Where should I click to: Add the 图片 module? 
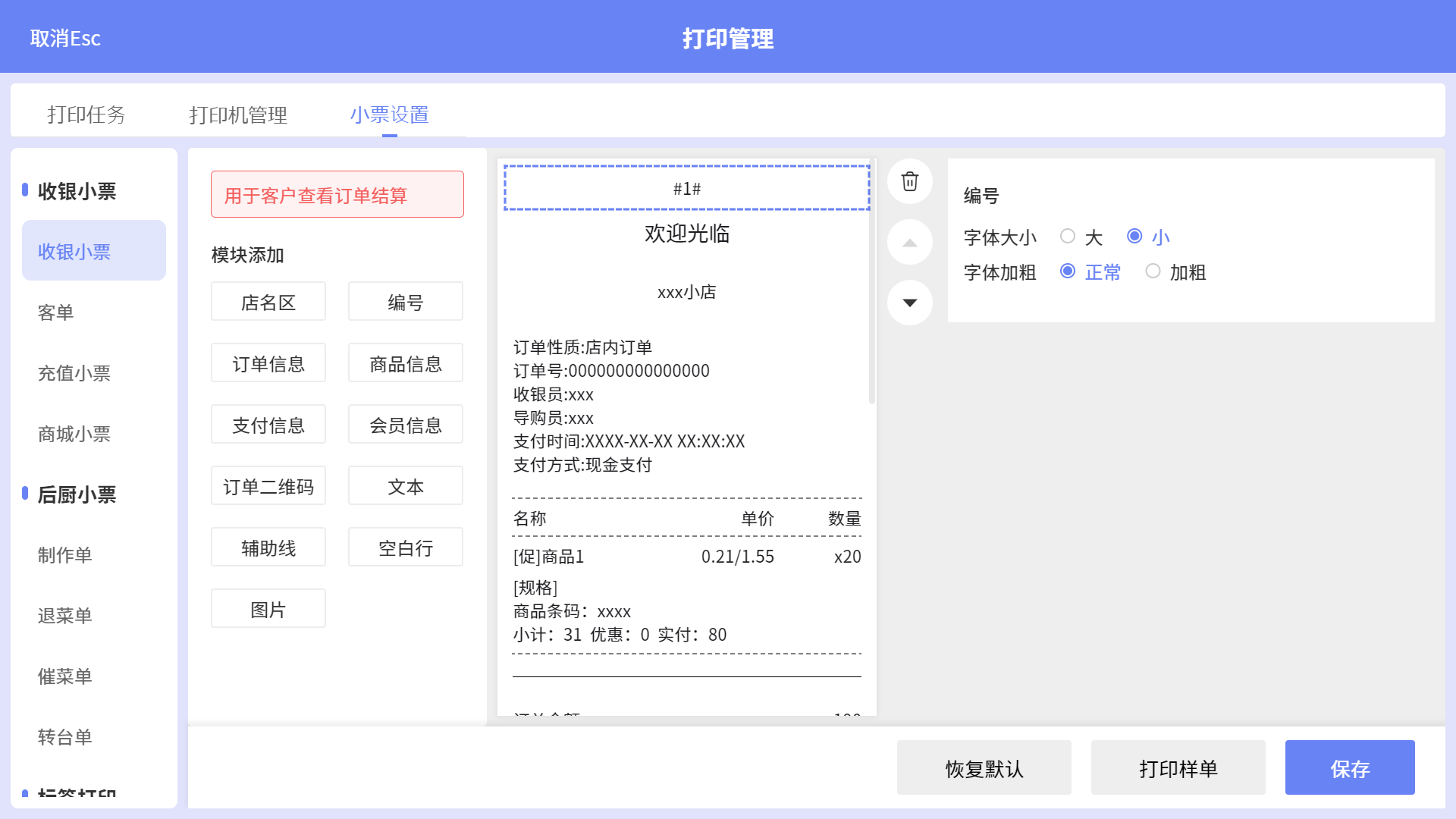(x=268, y=609)
